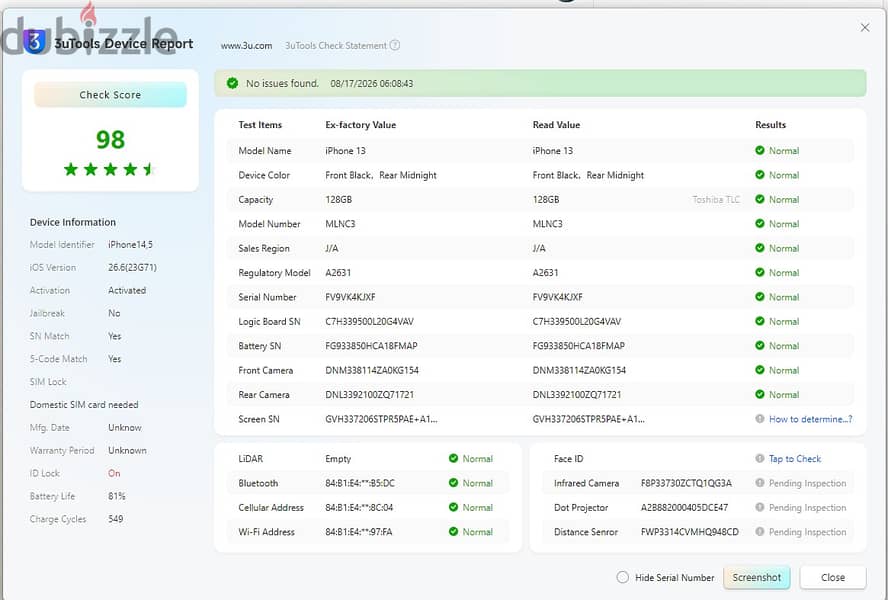Click the Rear Camera row Normal check icon
888x600 pixels.
(x=760, y=394)
